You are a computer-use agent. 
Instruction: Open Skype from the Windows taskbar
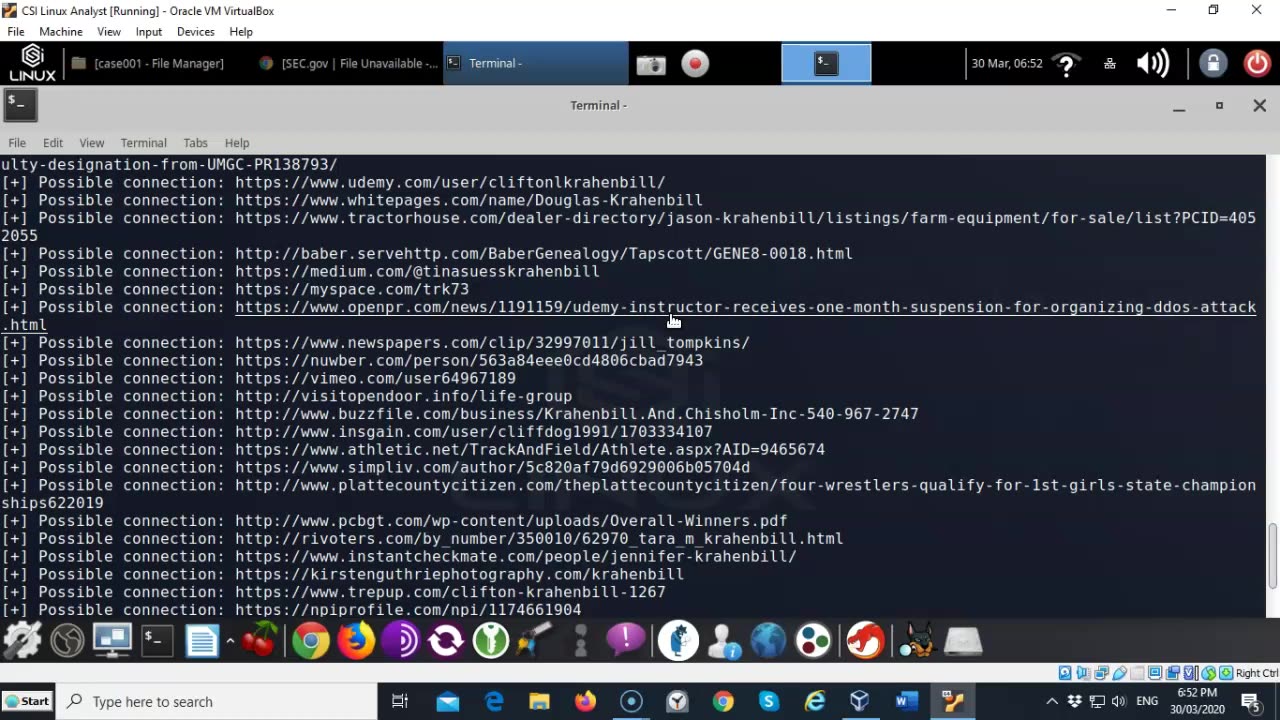point(768,701)
